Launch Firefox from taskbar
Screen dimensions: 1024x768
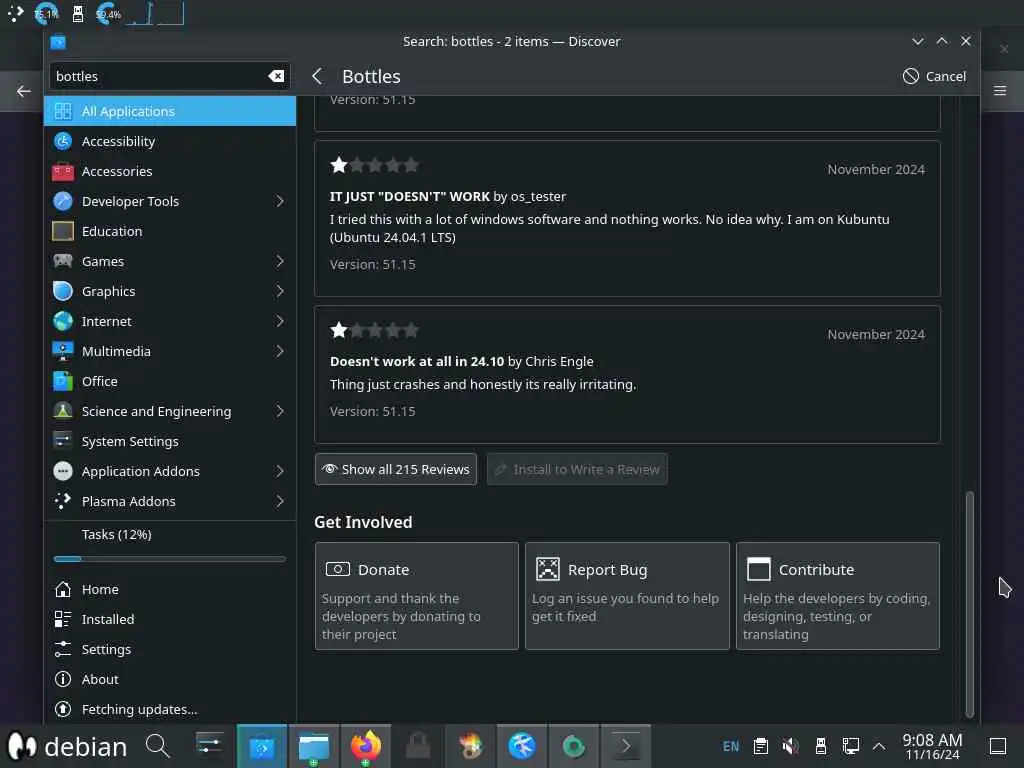pyautogui.click(x=366, y=746)
